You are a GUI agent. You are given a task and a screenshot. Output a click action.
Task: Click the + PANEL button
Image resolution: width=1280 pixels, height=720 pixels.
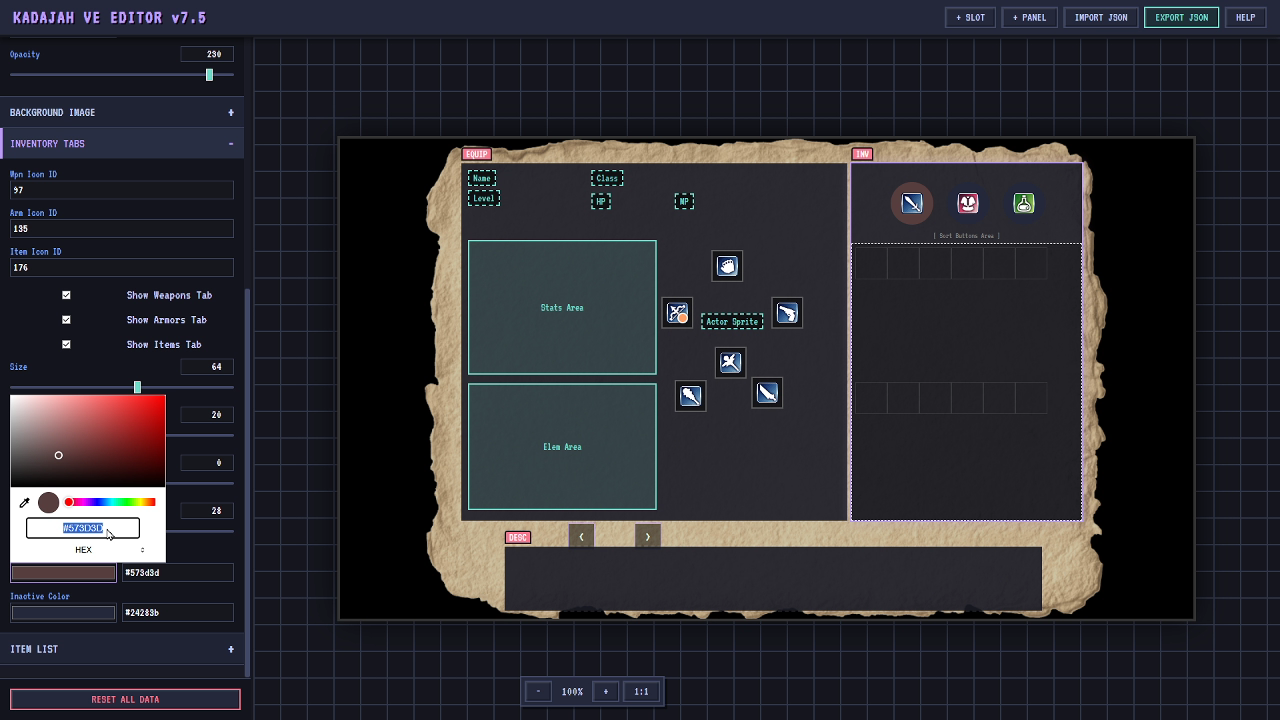point(1029,17)
